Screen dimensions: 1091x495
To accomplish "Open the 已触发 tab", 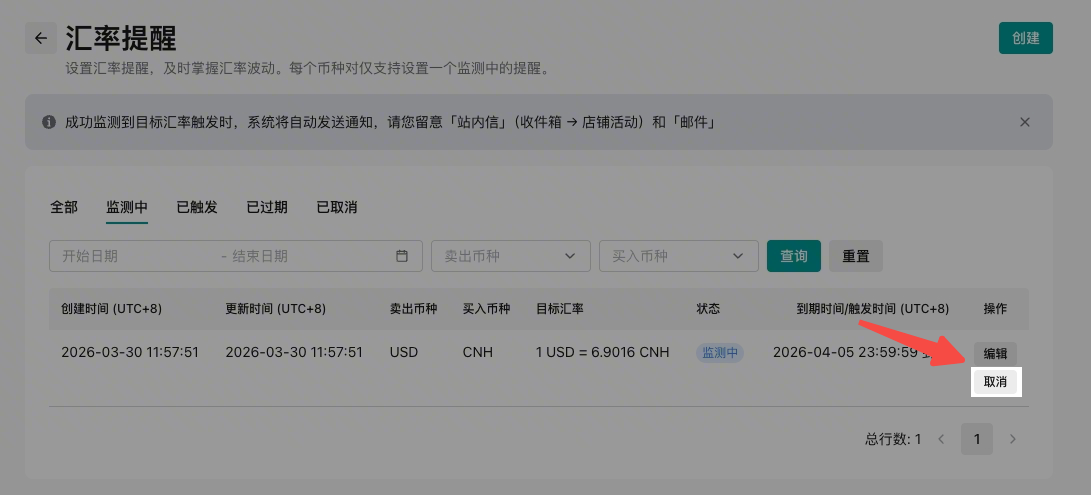I will click(197, 207).
